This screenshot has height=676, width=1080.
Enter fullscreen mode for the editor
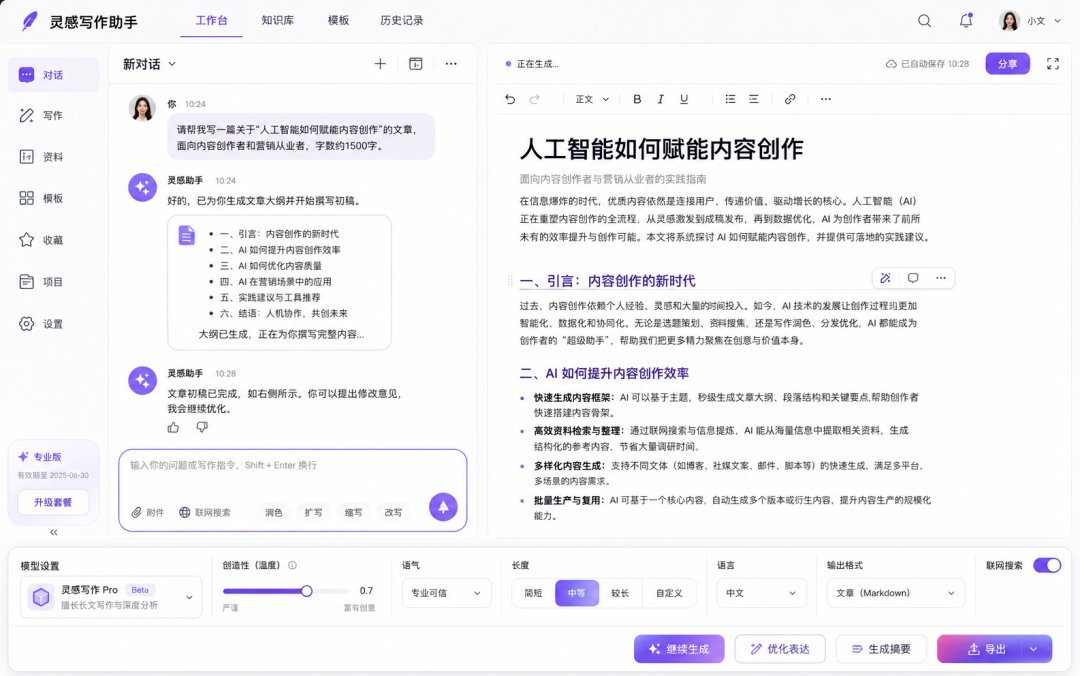(x=1052, y=64)
